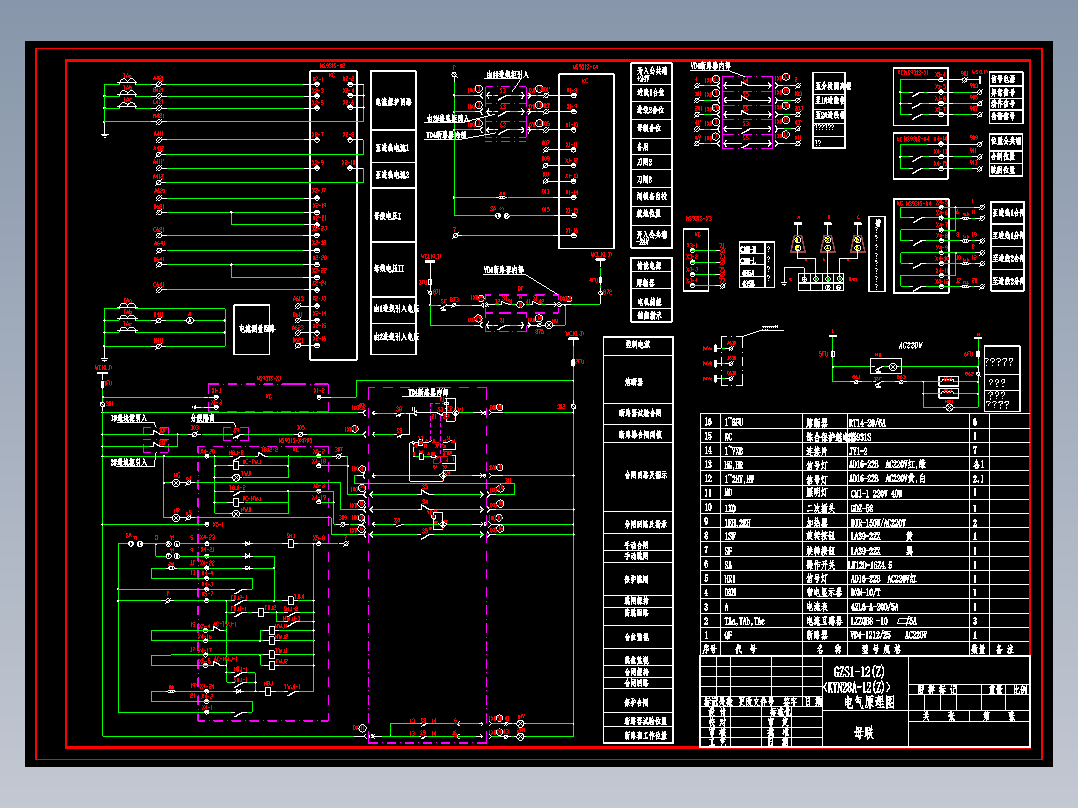This screenshot has height=808, width=1078.
Task: Select the phase B live-display sensor symbol
Action: pos(828,243)
